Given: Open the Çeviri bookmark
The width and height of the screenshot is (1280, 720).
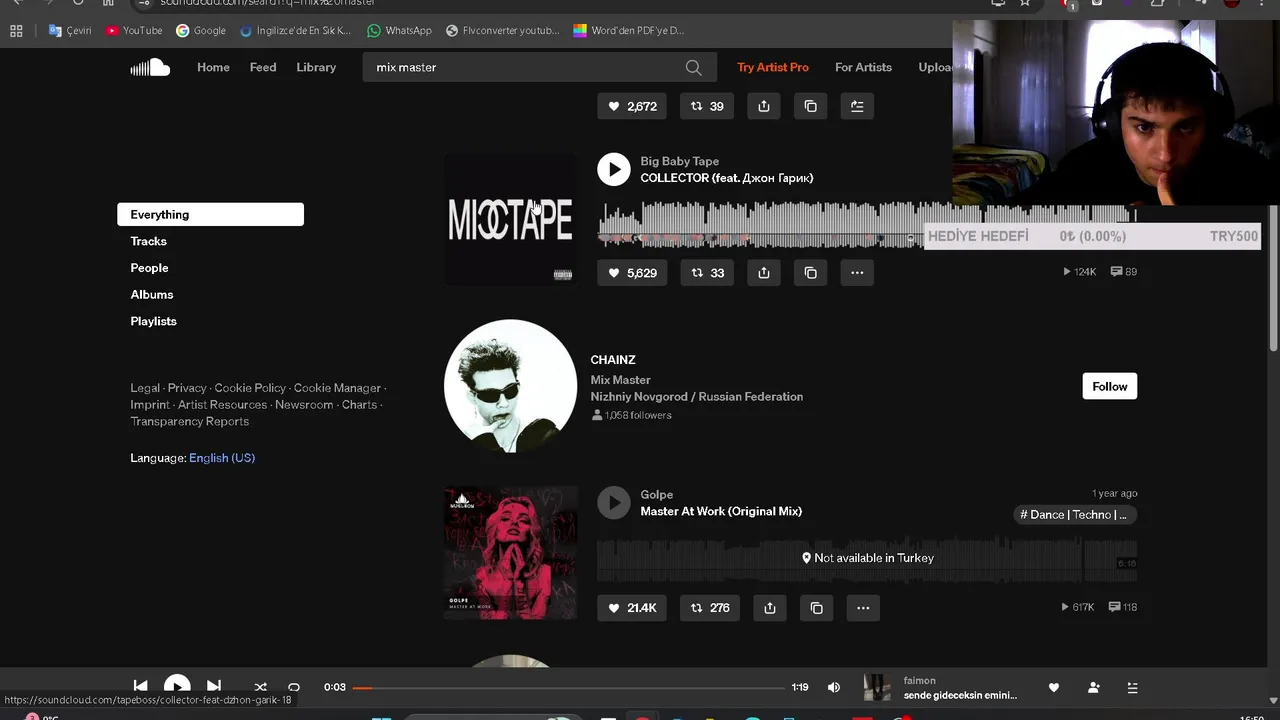Looking at the screenshot, I should point(70,31).
